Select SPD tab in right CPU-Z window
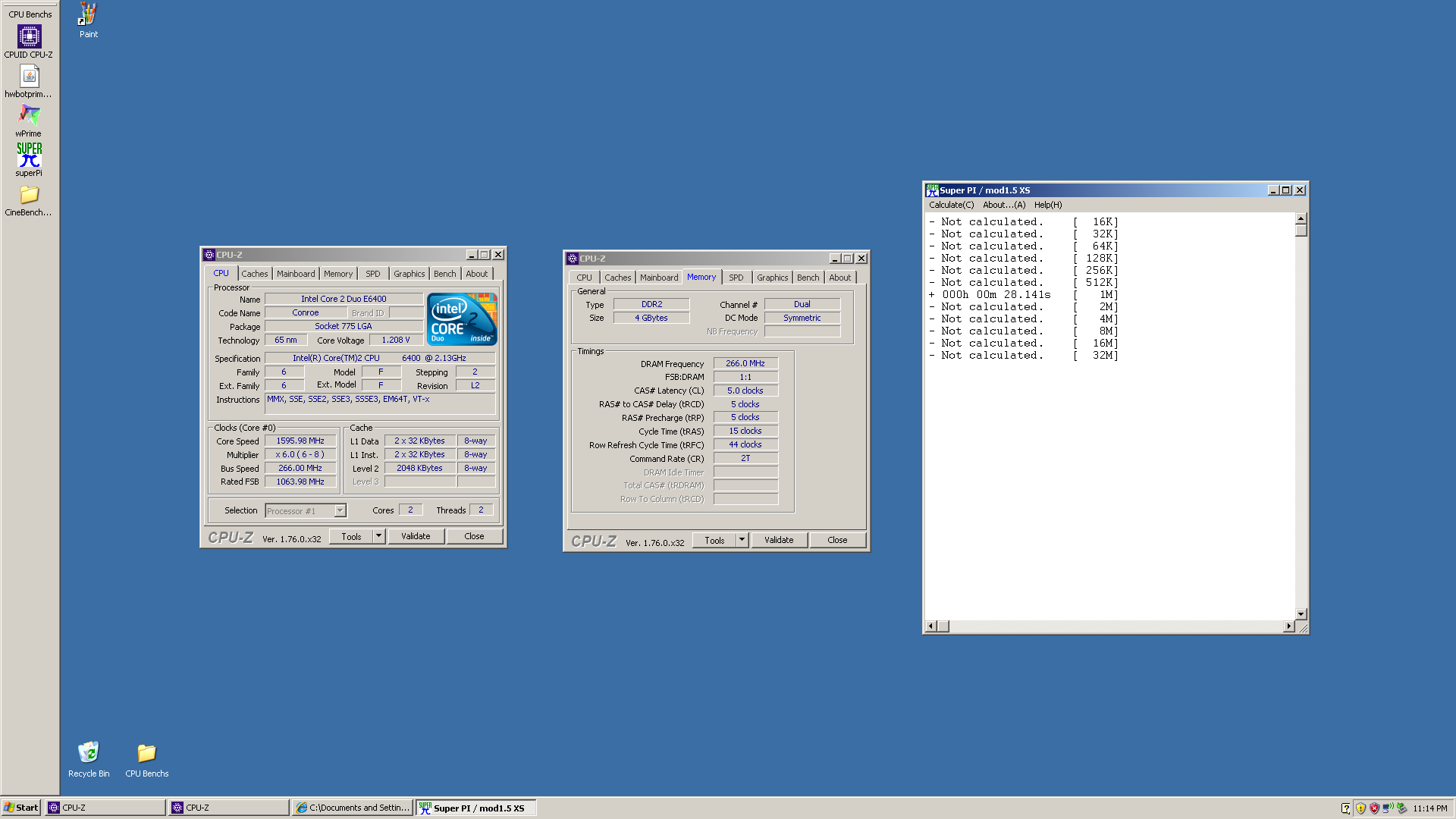 (736, 278)
